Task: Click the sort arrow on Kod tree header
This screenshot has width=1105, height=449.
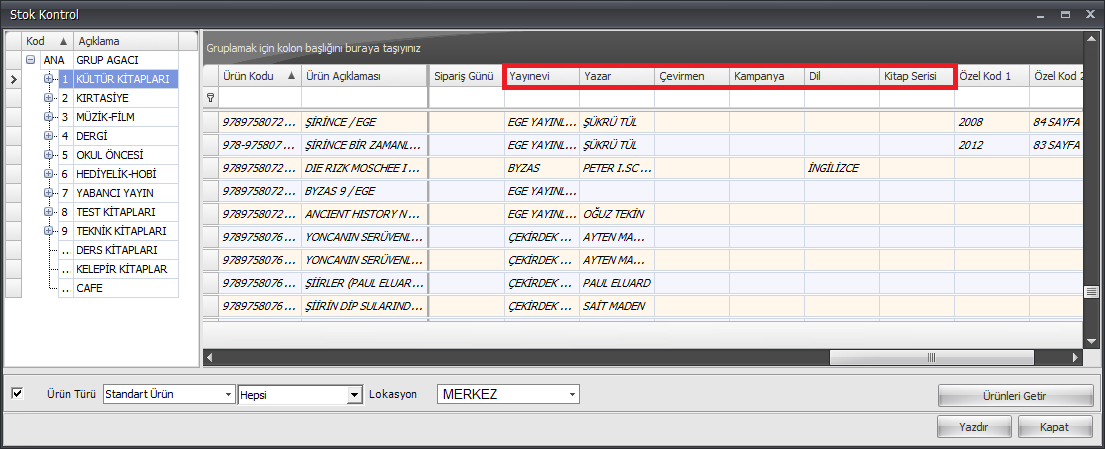Action: [x=64, y=41]
